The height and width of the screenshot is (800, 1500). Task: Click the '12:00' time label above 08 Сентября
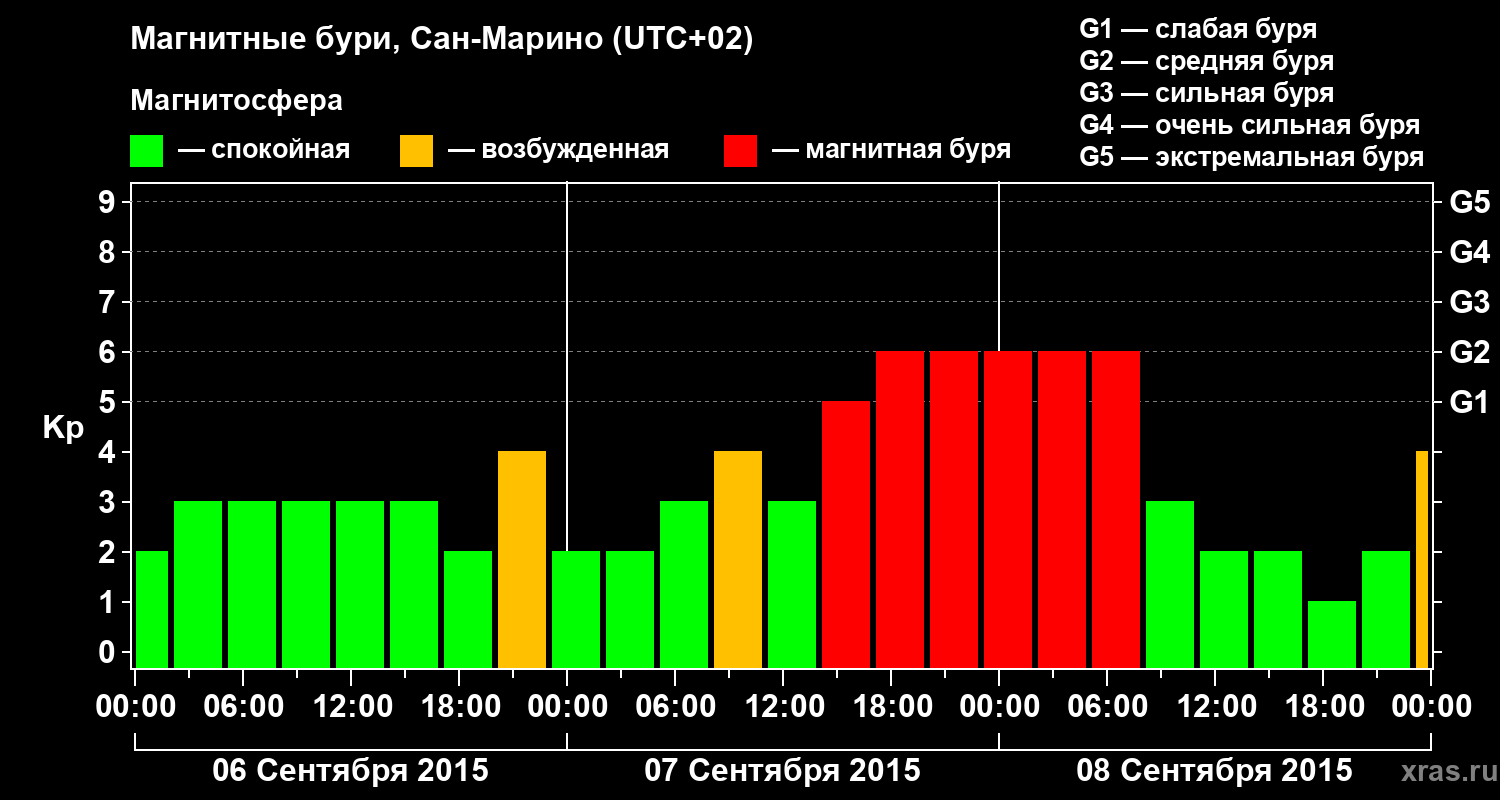point(1215,708)
